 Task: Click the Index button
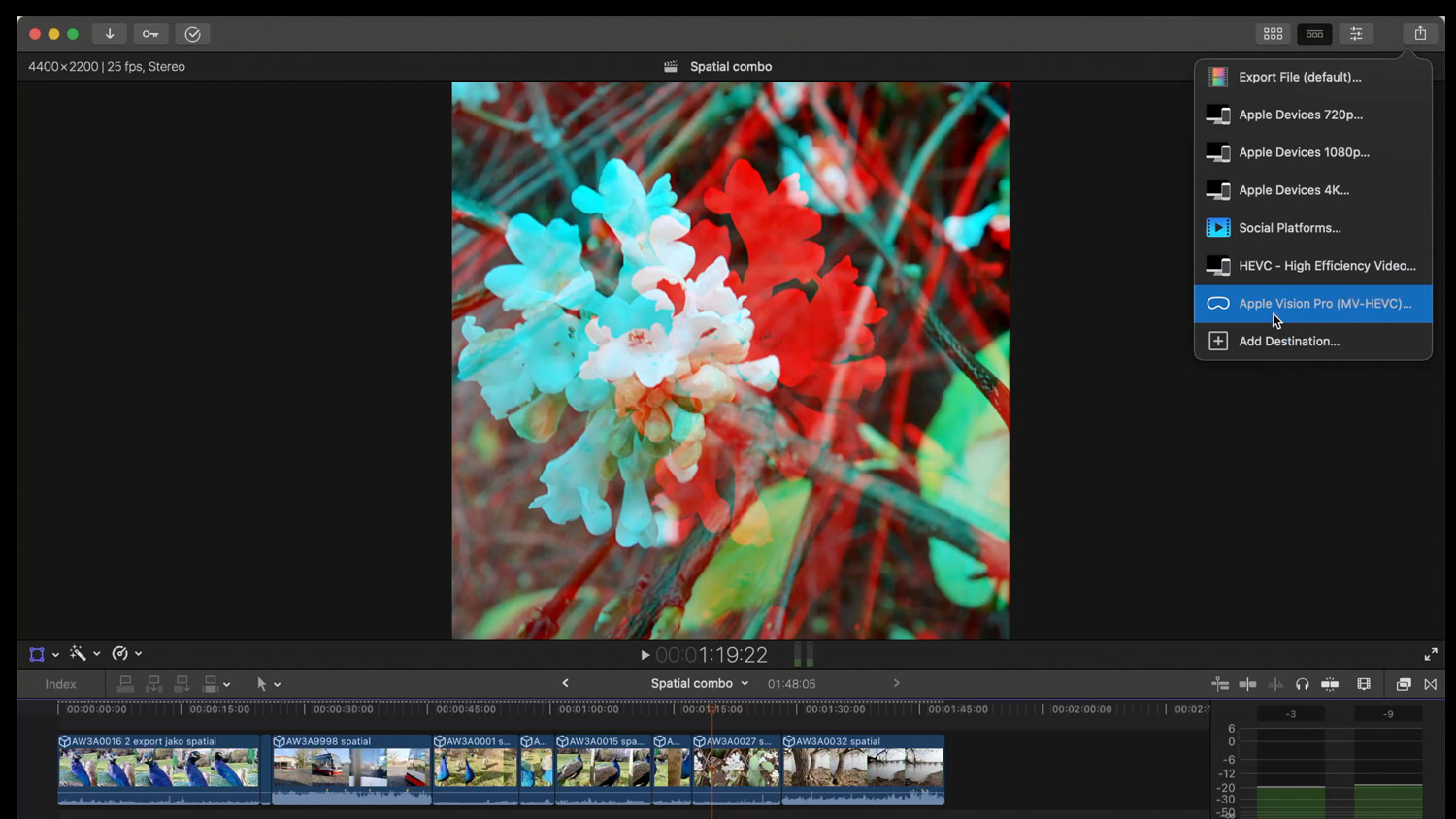point(60,684)
